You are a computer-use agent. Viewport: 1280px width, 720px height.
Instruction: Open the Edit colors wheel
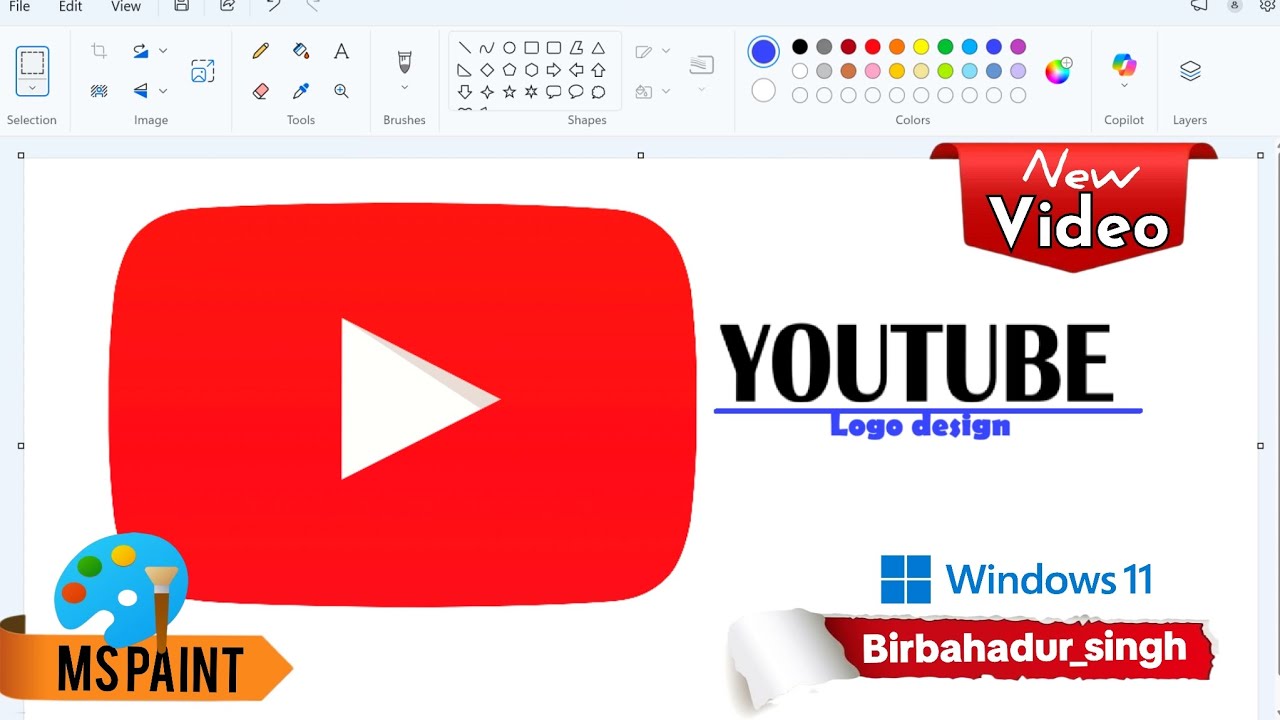pyautogui.click(x=1058, y=71)
